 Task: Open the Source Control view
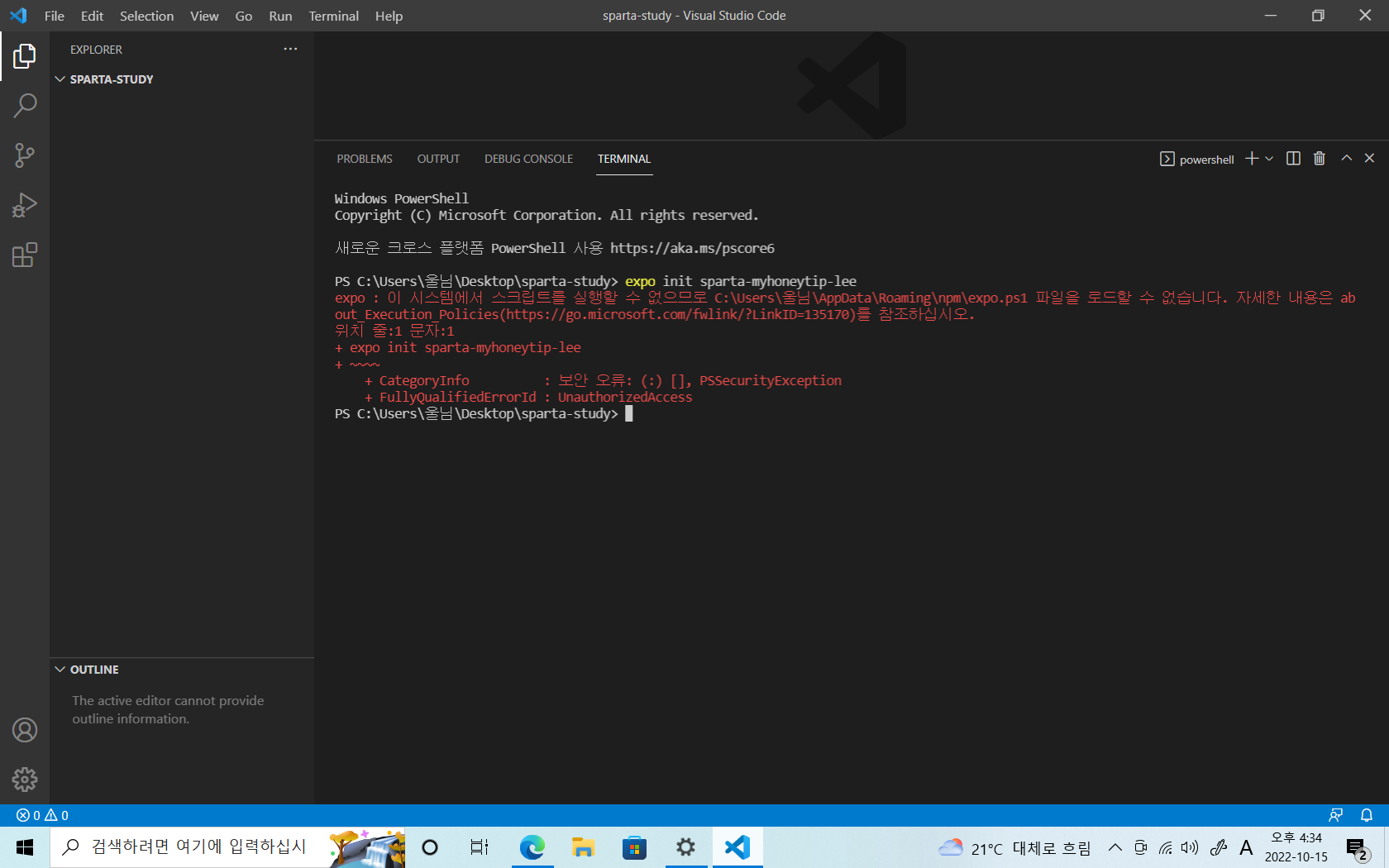coord(25,155)
